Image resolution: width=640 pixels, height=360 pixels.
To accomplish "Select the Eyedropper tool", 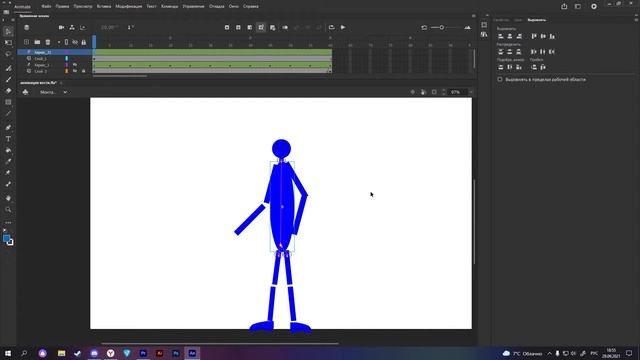I will pyautogui.click(x=8, y=162).
